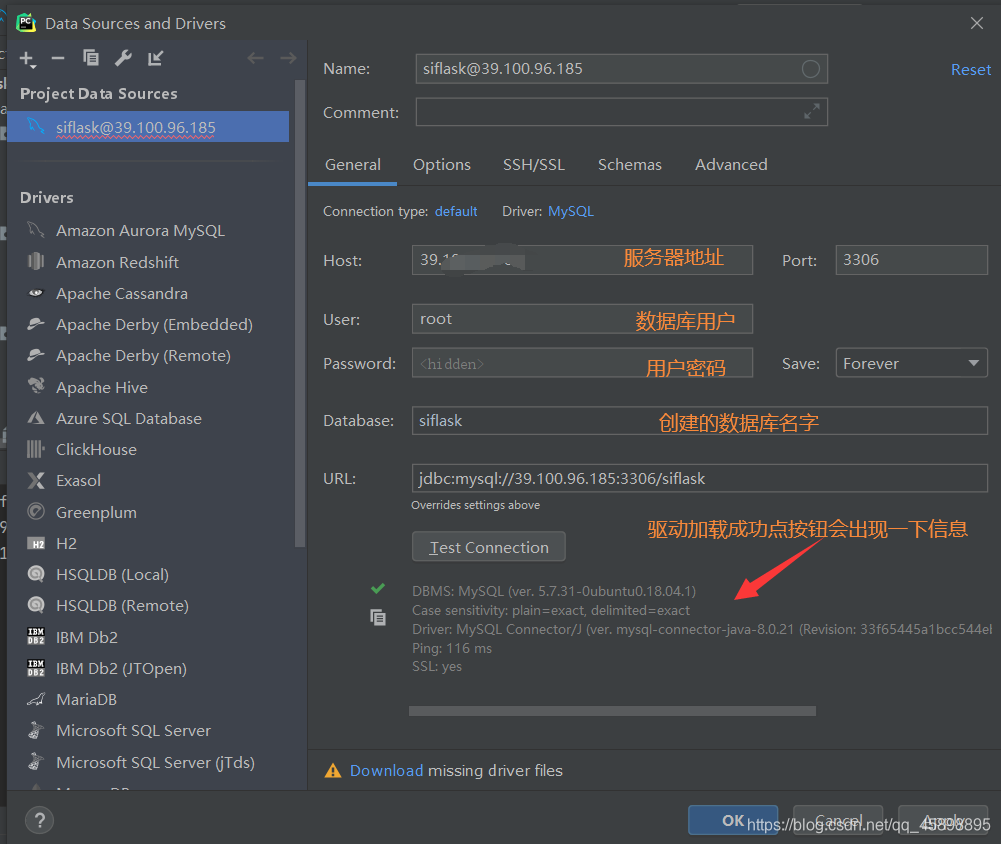The width and height of the screenshot is (1001, 844).
Task: Click the drivers list vertical scrollbar
Action: coord(300,313)
